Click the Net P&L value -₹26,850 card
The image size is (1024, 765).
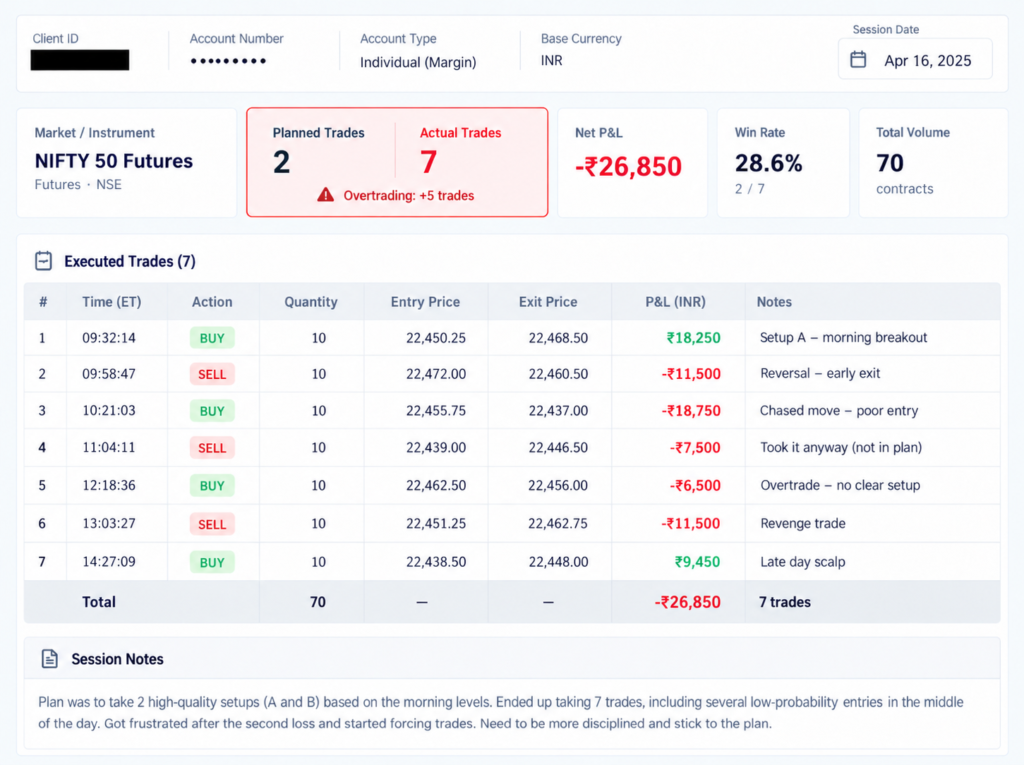click(632, 163)
